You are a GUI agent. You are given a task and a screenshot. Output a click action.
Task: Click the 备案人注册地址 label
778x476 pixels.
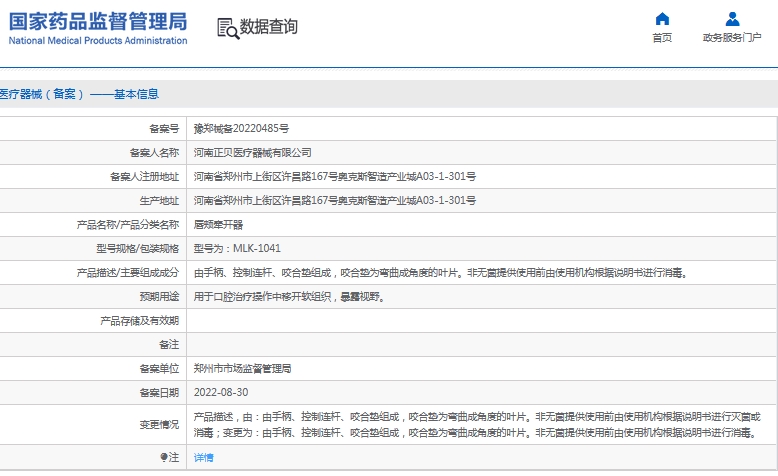point(144,177)
